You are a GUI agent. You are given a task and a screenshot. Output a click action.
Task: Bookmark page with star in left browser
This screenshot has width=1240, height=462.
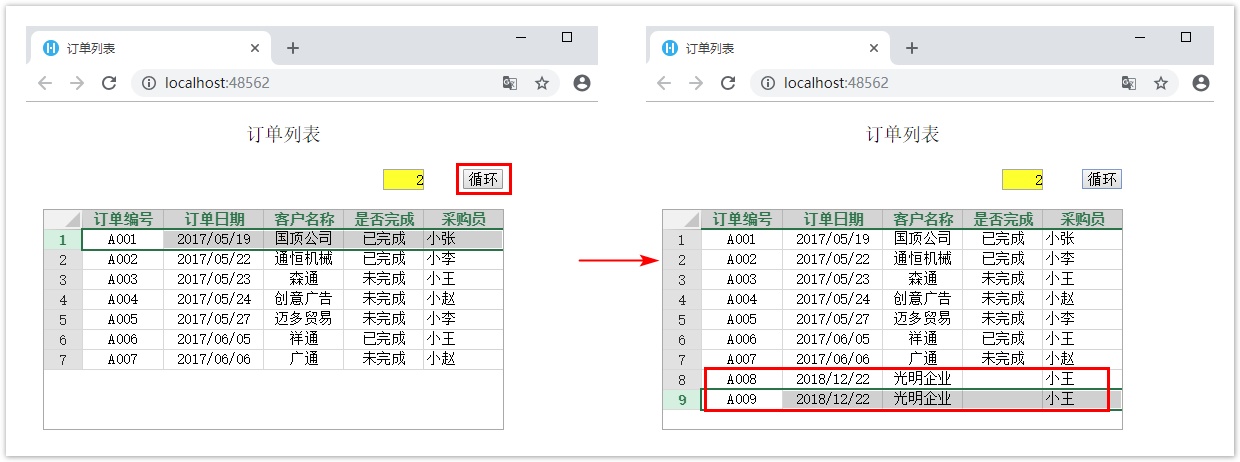point(542,83)
